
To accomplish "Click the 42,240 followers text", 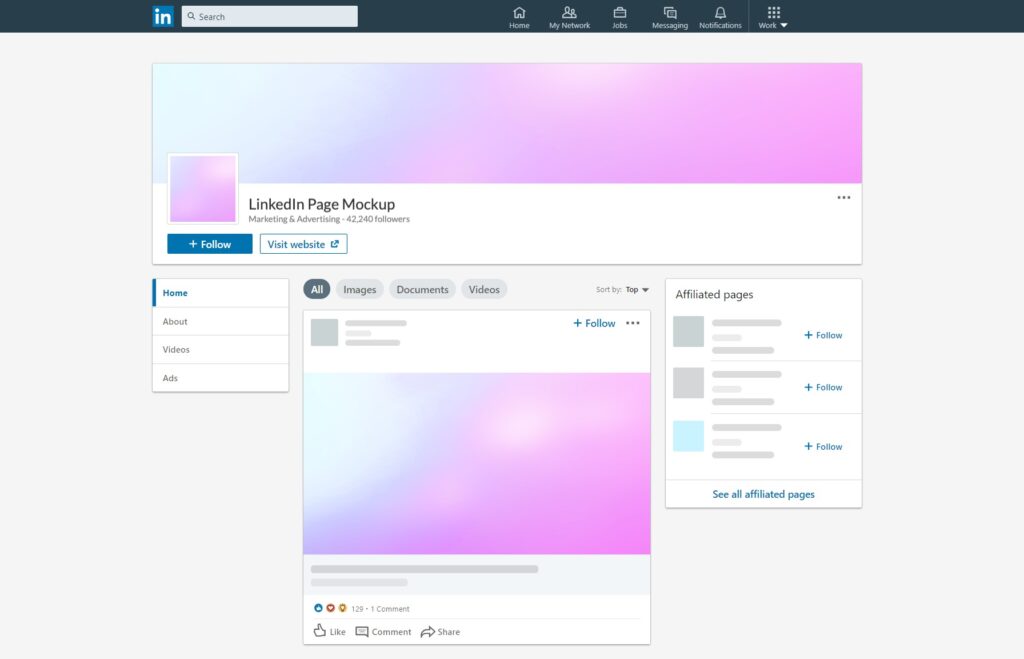I will pos(378,219).
